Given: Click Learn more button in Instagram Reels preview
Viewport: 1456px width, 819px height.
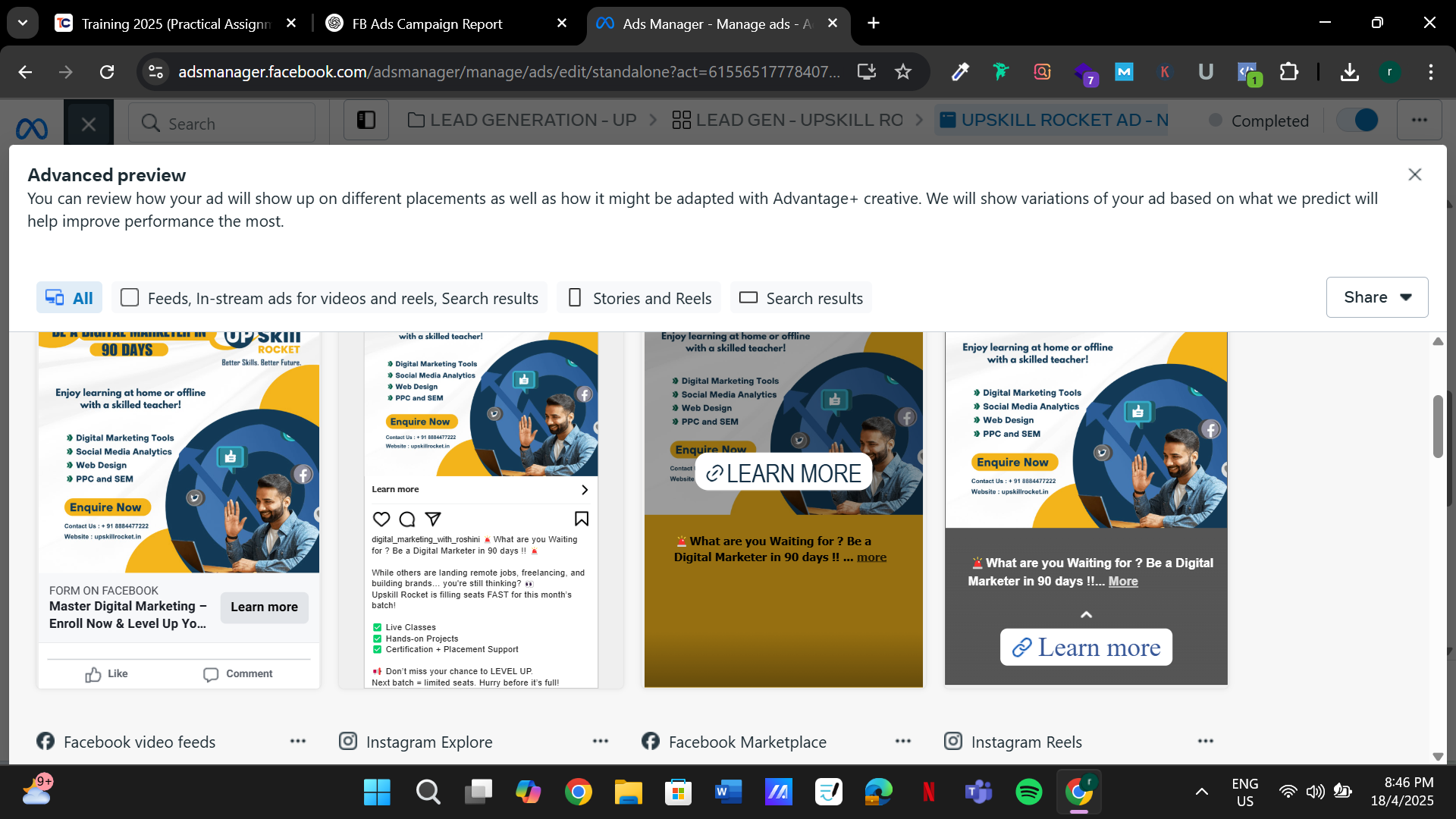Looking at the screenshot, I should (x=1086, y=647).
